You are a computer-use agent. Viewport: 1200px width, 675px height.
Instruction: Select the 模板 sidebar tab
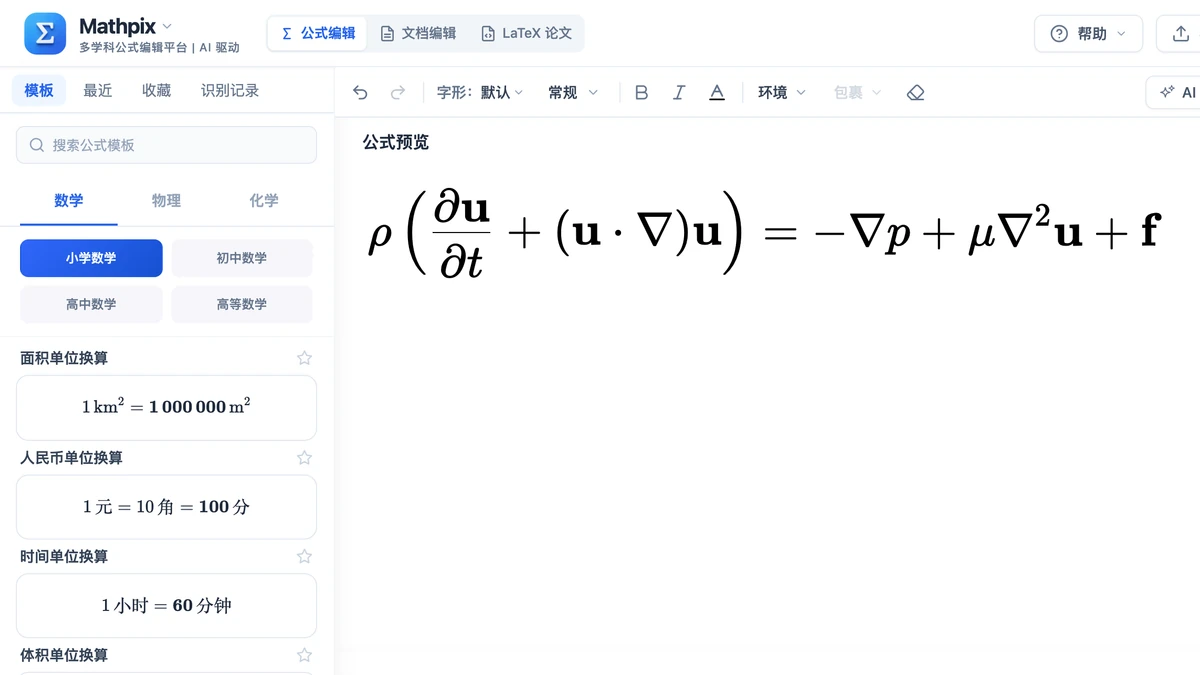[39, 90]
